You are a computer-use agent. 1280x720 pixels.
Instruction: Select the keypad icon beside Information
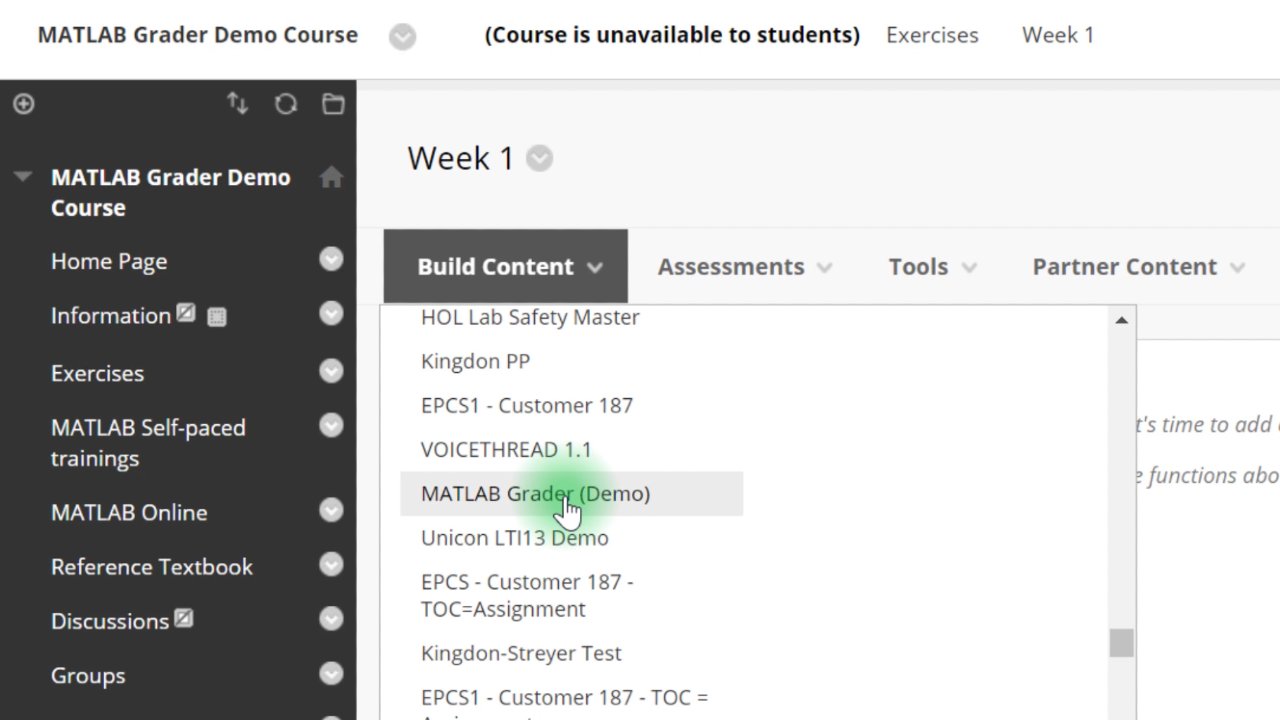[217, 316]
